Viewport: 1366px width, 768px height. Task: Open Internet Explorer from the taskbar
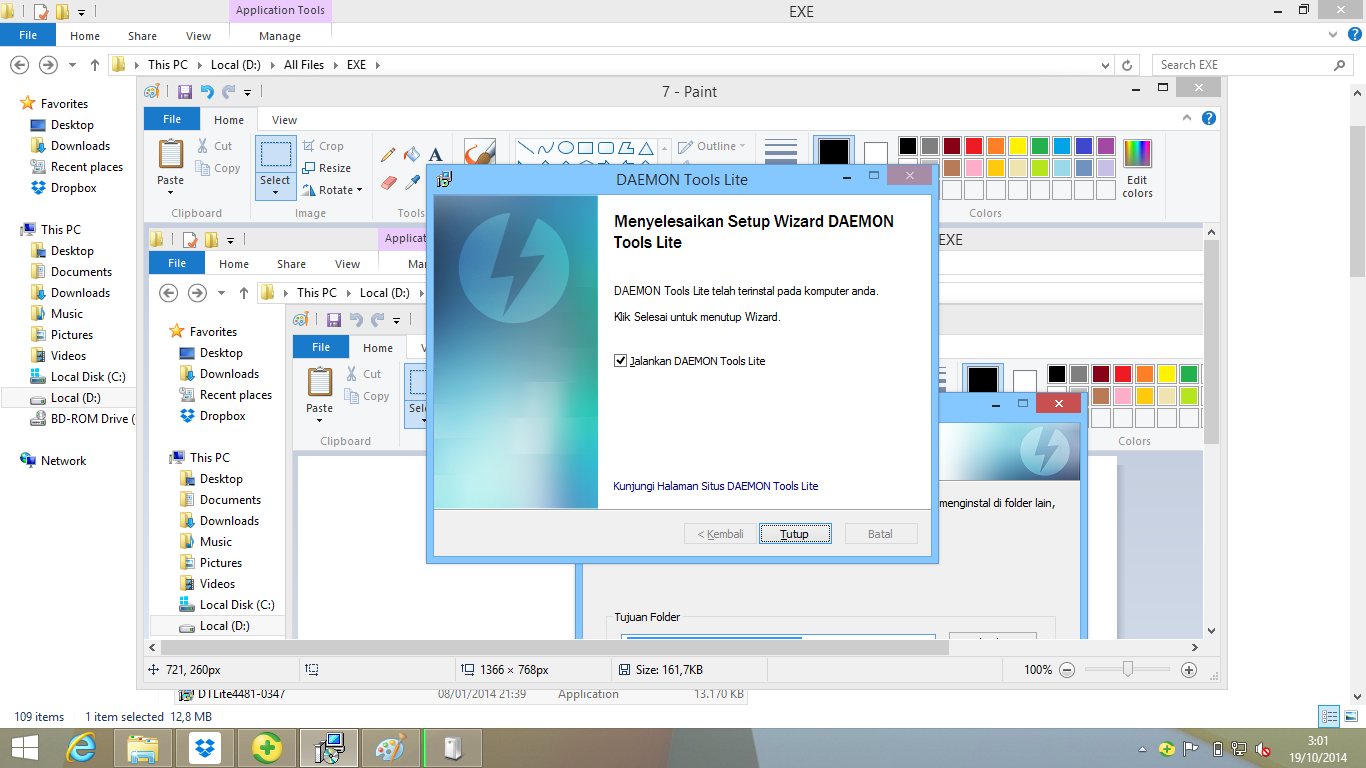tap(80, 747)
